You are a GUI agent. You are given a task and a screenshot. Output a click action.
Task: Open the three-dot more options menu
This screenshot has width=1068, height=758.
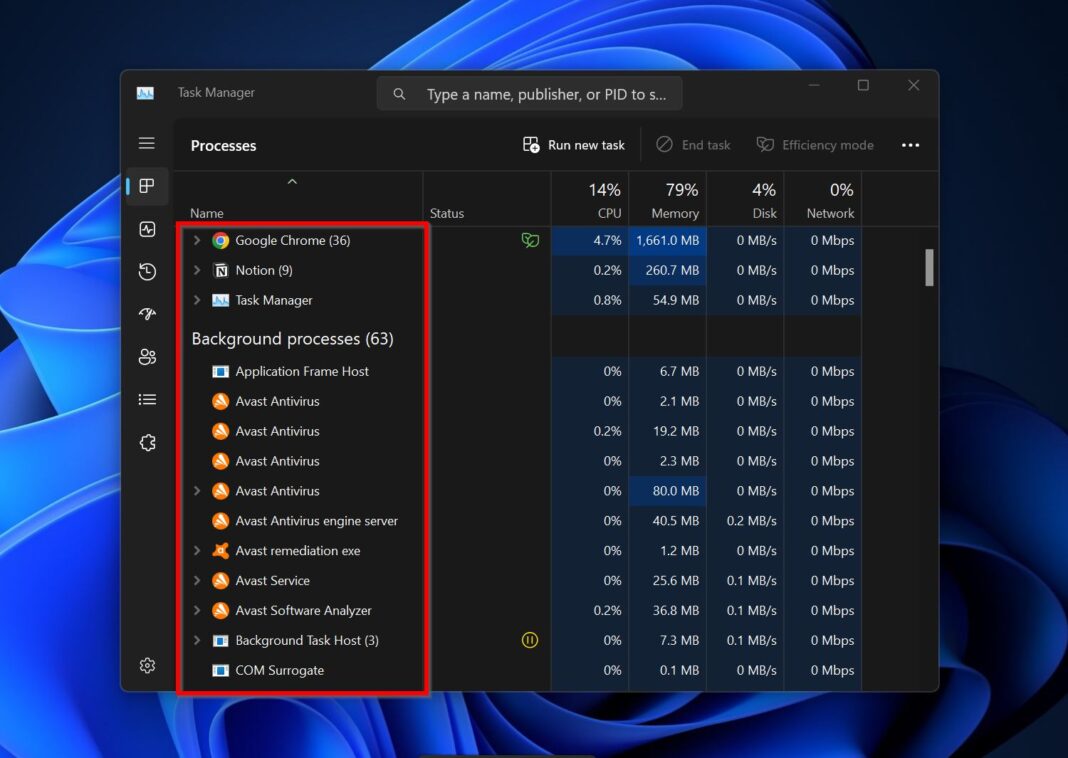(x=910, y=144)
